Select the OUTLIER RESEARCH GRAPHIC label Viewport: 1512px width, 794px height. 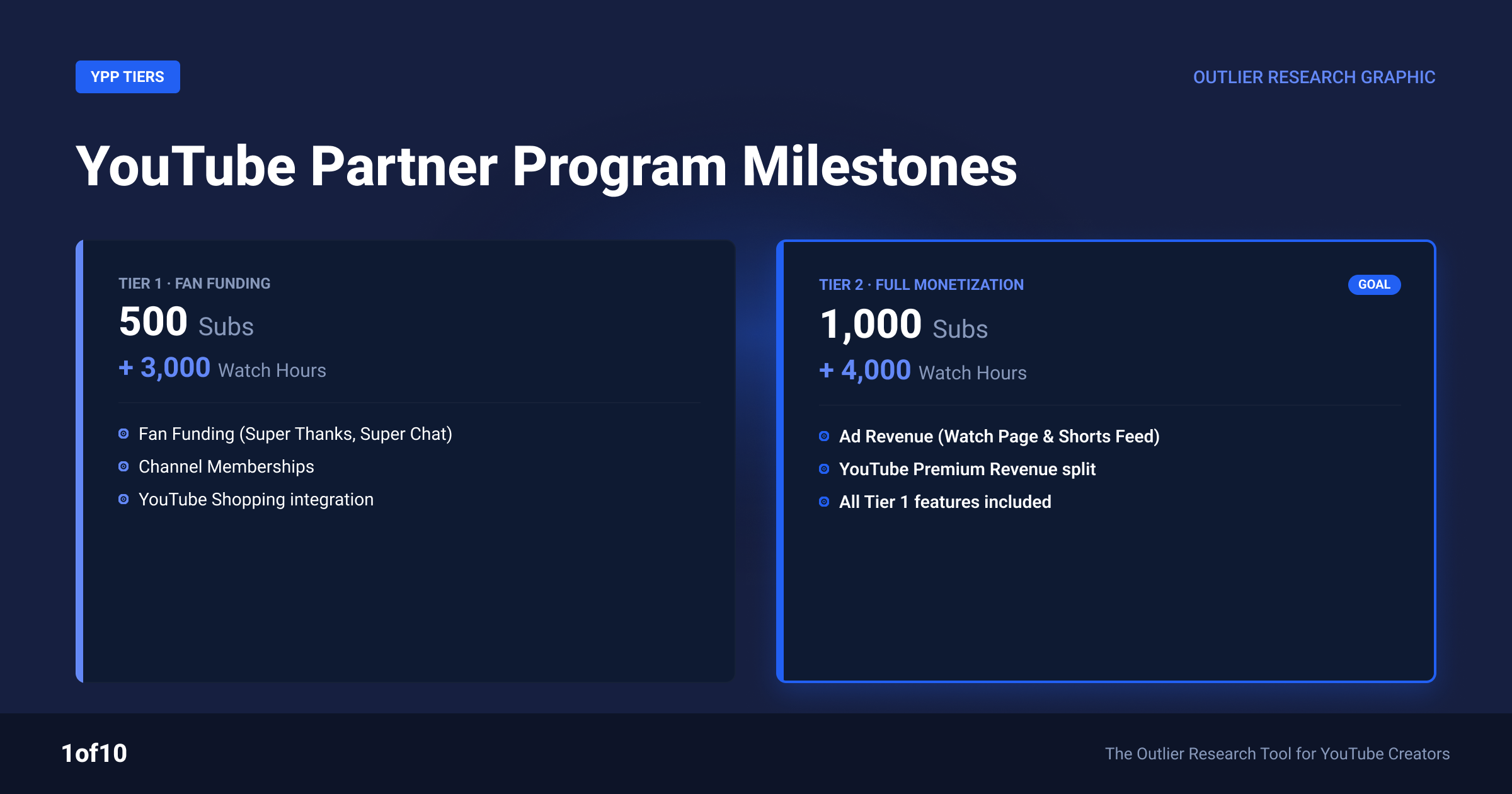[1314, 77]
